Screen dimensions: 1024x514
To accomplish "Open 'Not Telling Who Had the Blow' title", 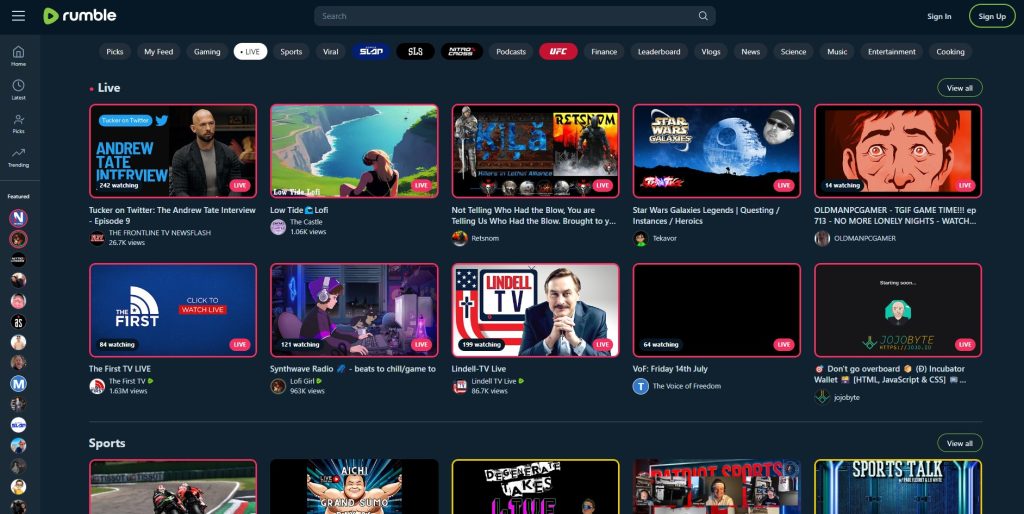I will (534, 216).
